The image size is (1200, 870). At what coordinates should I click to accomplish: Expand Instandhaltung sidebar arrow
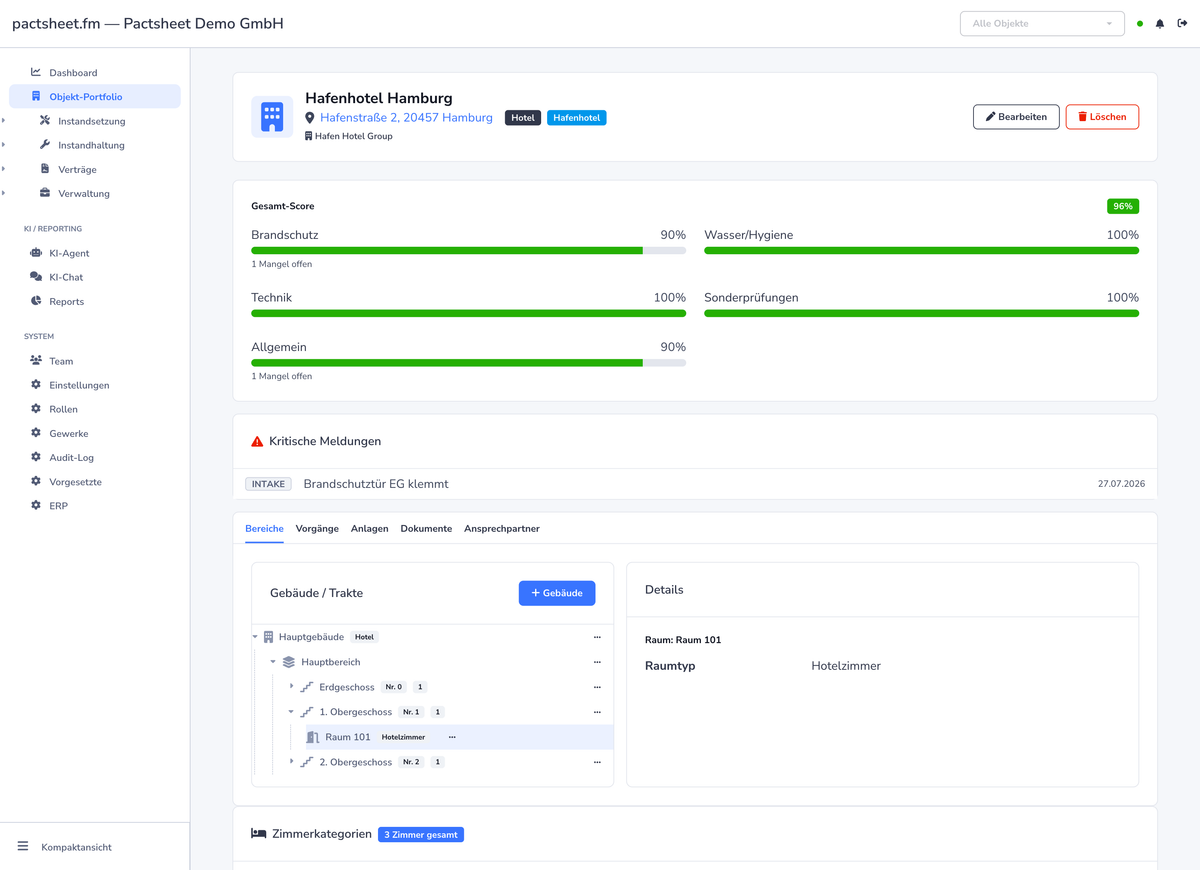[x=3, y=145]
